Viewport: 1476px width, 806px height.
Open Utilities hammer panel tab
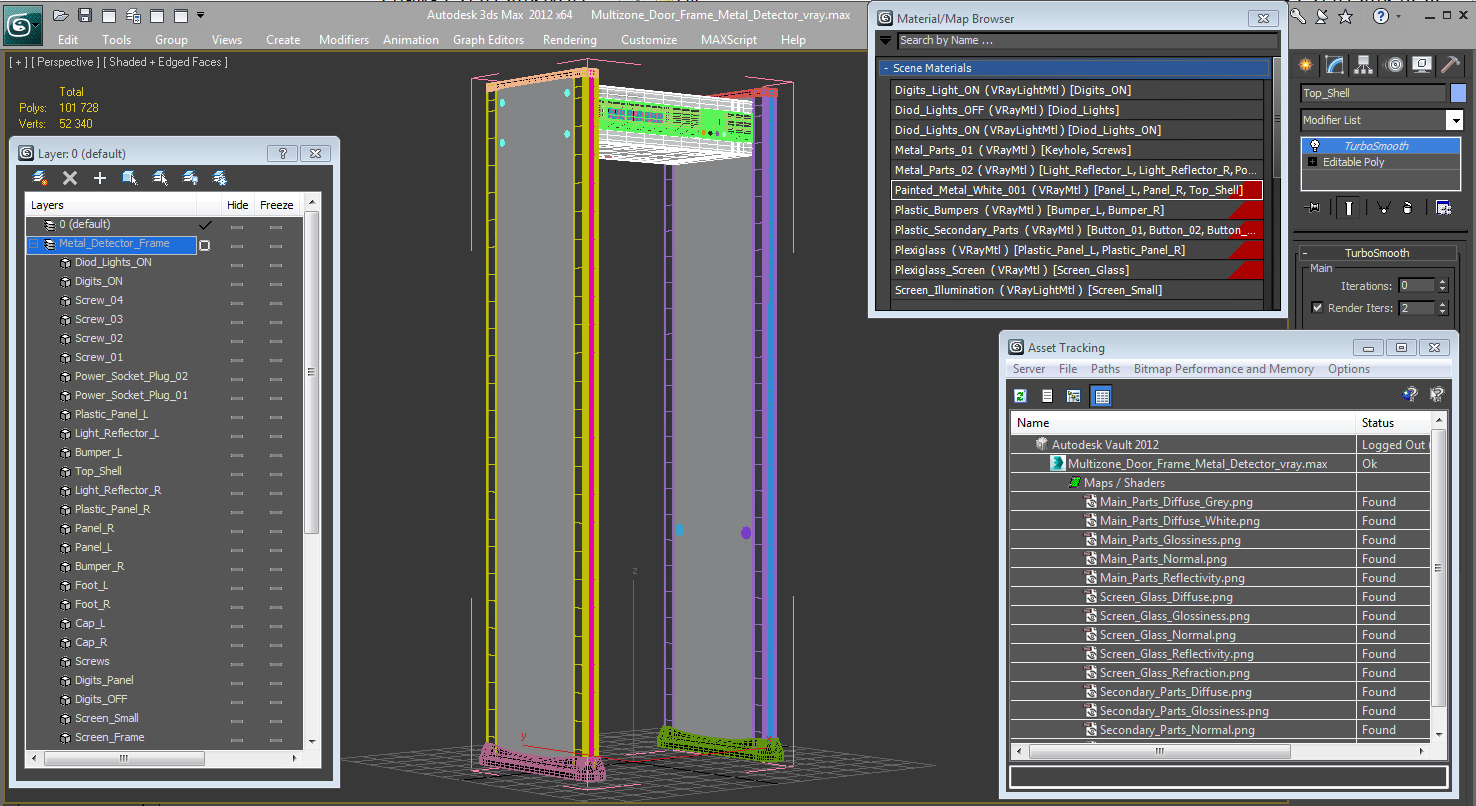tap(1451, 65)
